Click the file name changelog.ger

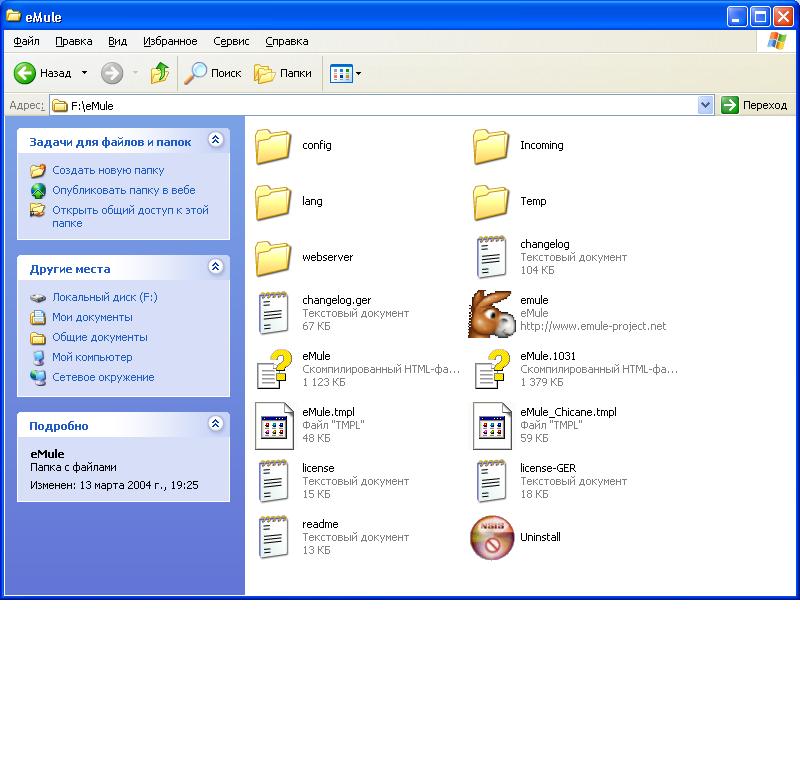(337, 301)
